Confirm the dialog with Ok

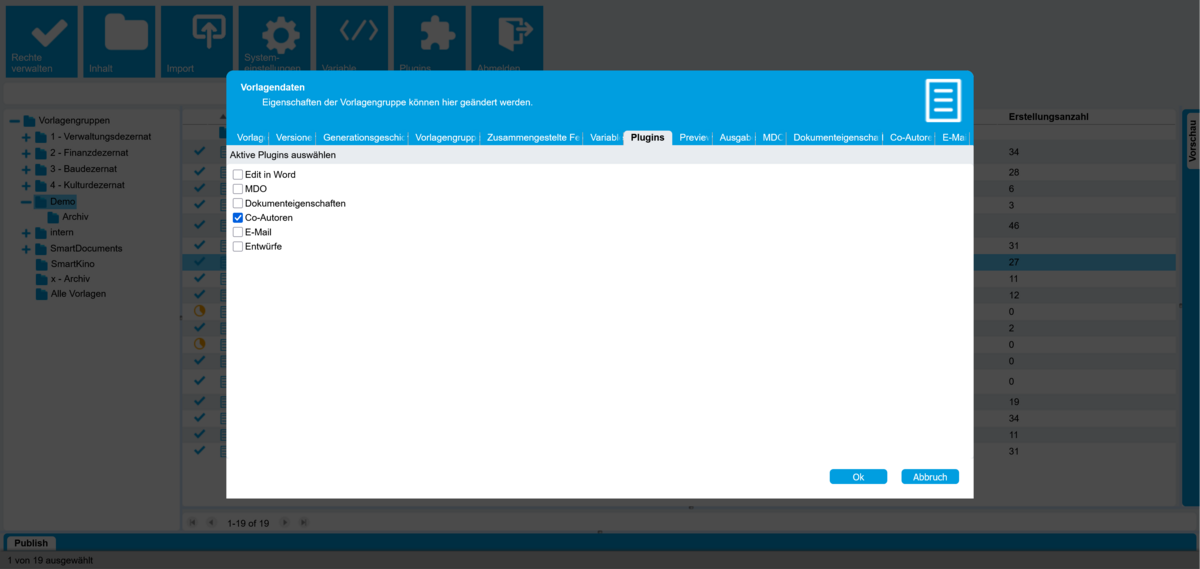click(x=857, y=477)
